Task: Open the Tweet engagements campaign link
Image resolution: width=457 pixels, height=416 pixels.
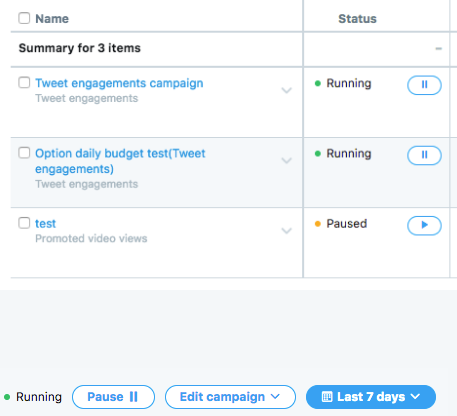Action: [119, 83]
